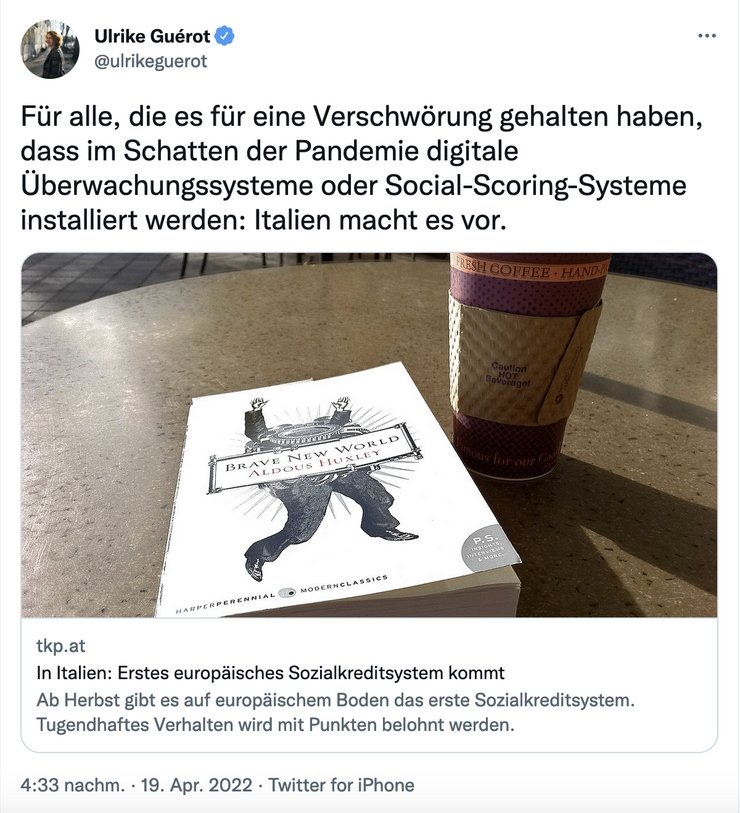Click the 'Brave New World' title banner
740x813 pixels.
tap(314, 457)
